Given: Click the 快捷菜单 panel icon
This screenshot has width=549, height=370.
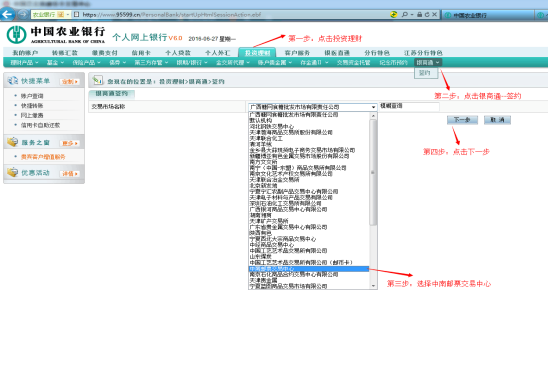Looking at the screenshot, I should [13, 81].
